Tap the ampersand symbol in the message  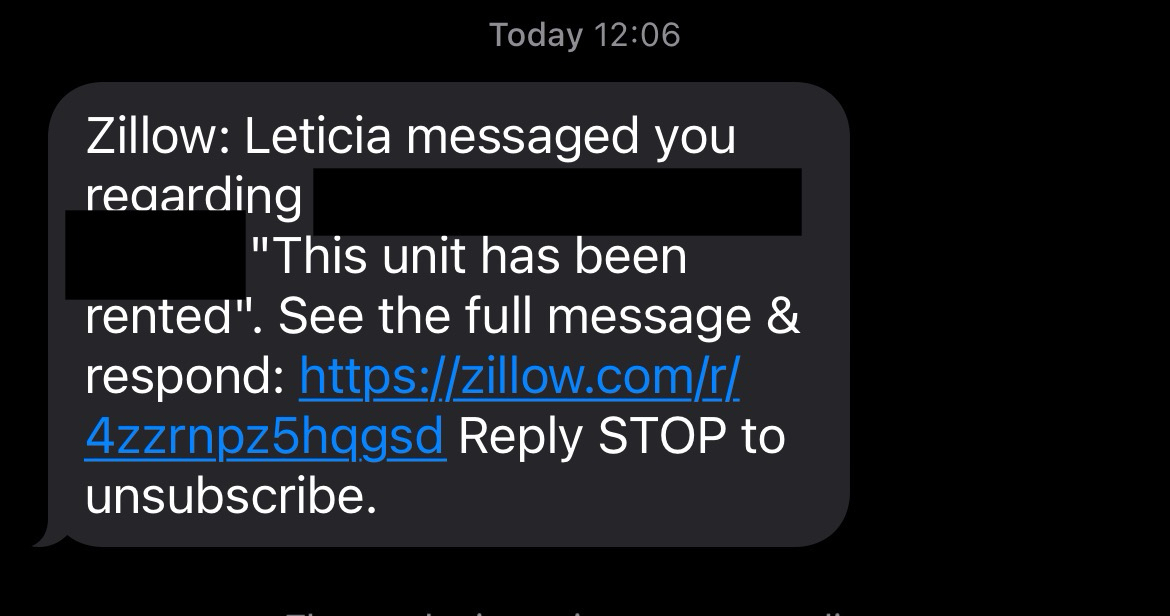(x=785, y=317)
